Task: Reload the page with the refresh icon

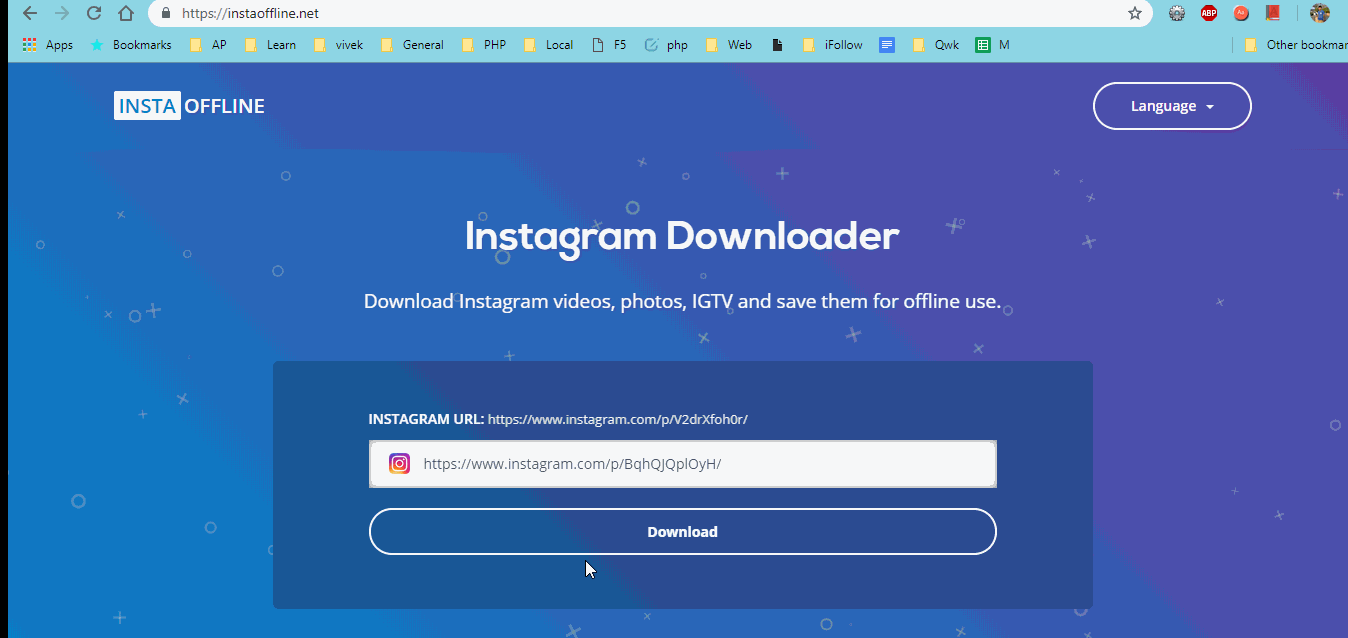Action: pos(93,14)
